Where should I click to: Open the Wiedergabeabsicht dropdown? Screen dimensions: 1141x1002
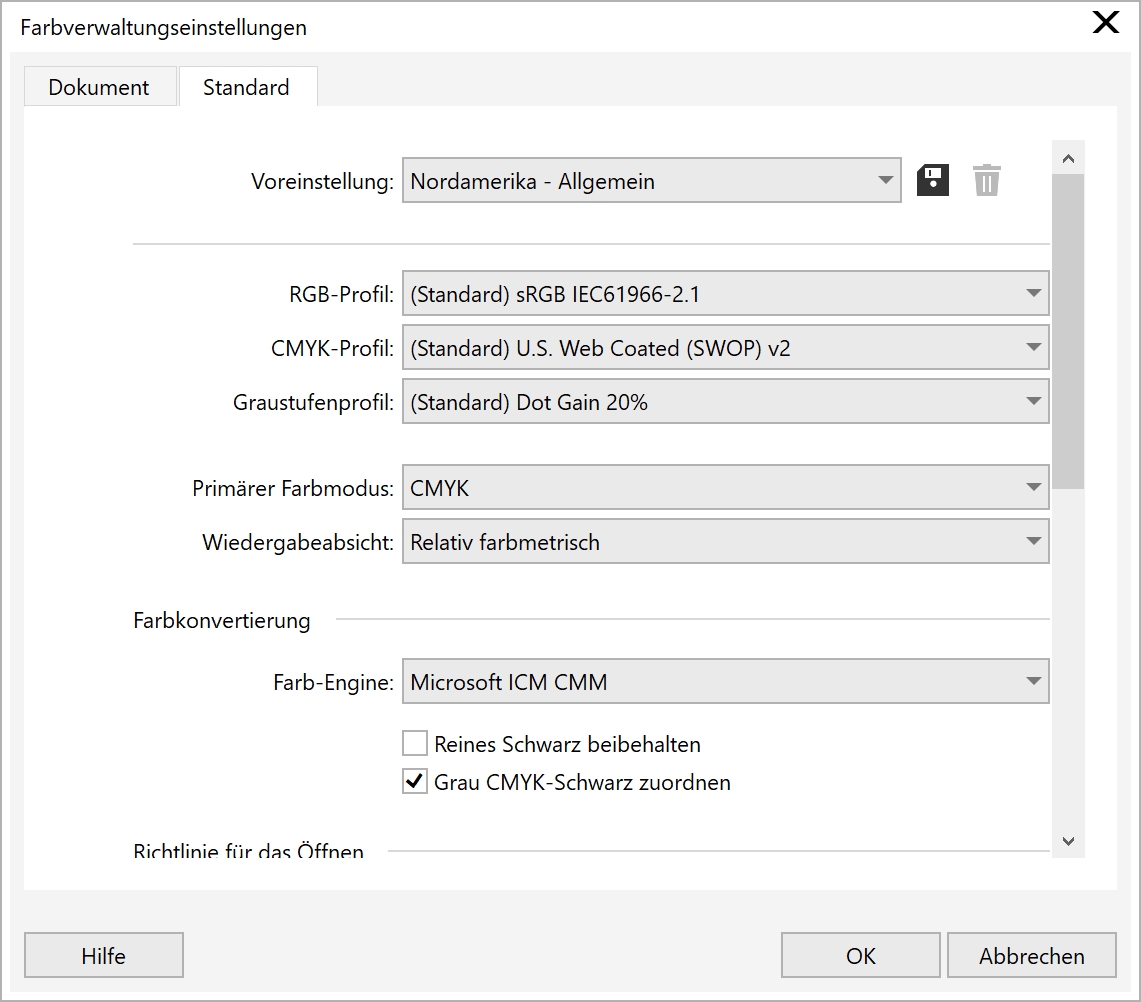(x=725, y=542)
